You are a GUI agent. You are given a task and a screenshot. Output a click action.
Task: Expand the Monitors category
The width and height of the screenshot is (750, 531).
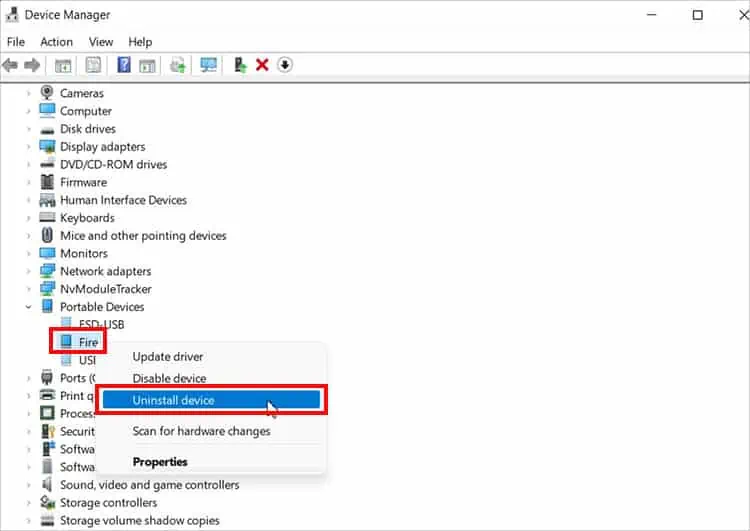28,253
